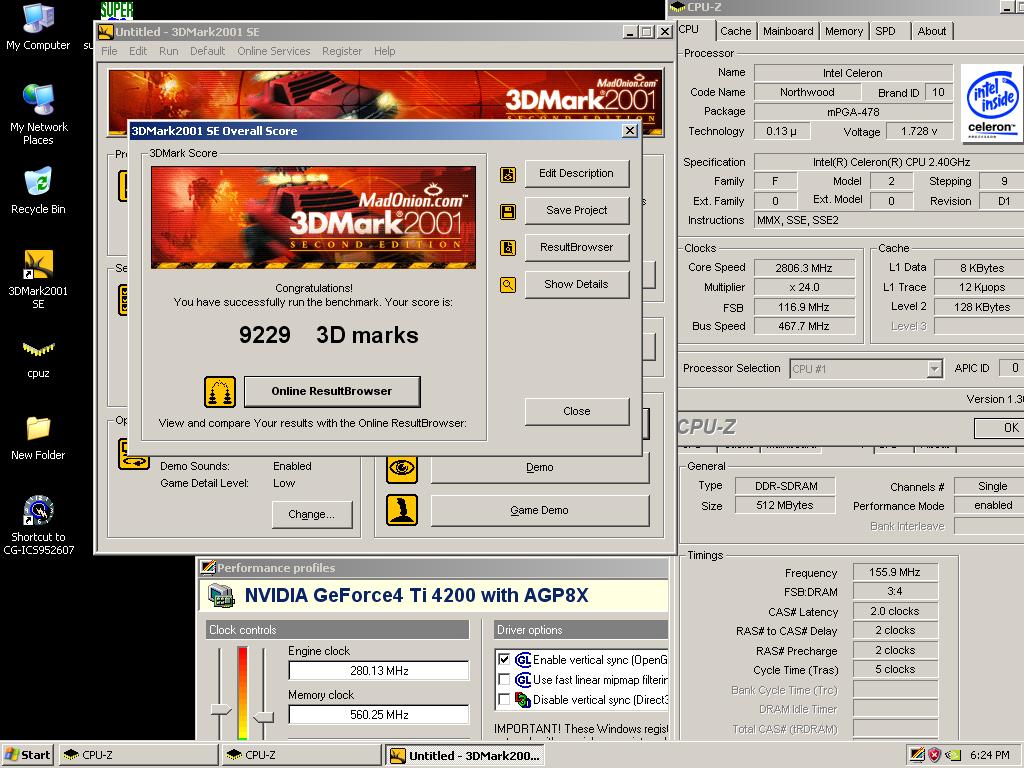Switch to second CPU-Z taskbar button
Viewport: 1024px width, 768px height.
click(x=301, y=755)
